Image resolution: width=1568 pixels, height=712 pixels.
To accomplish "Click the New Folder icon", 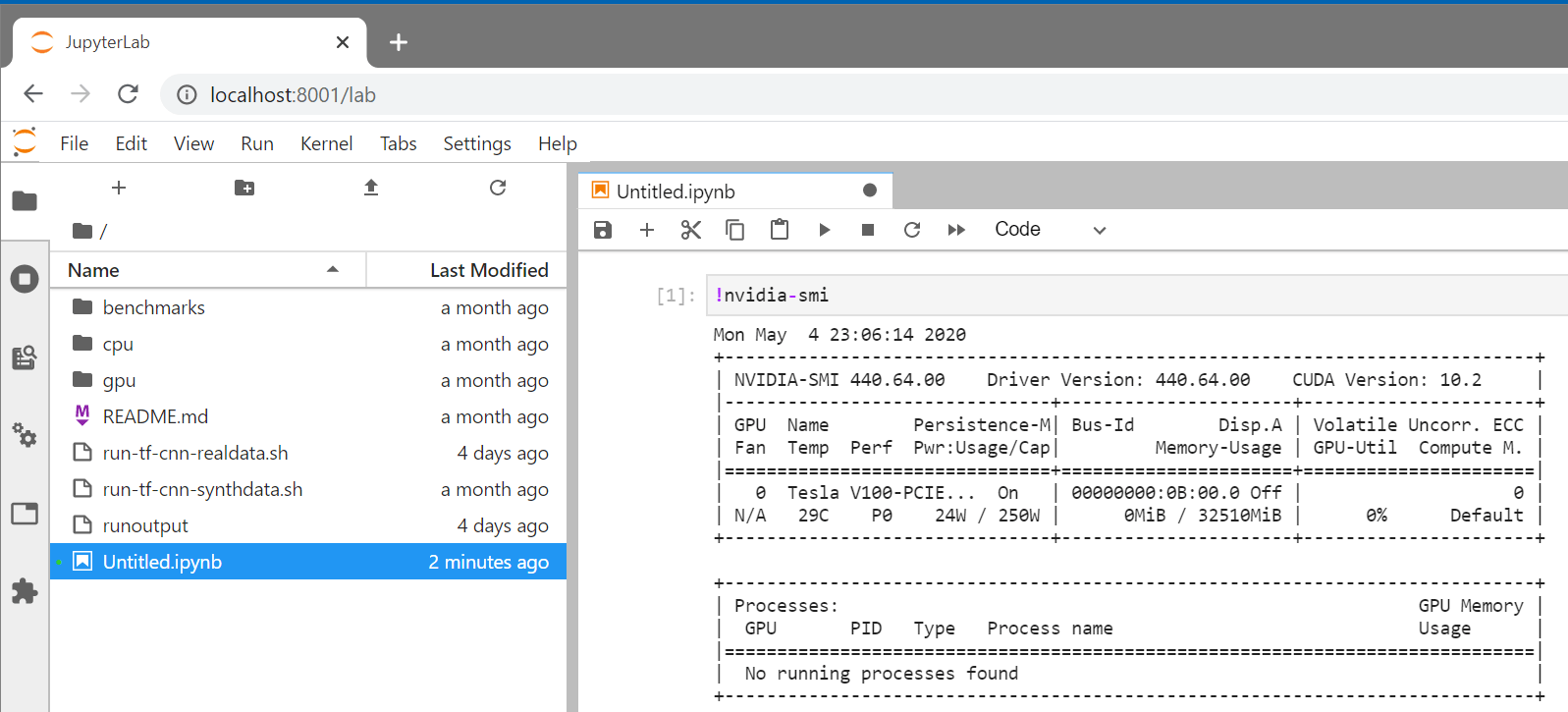I will pyautogui.click(x=244, y=188).
